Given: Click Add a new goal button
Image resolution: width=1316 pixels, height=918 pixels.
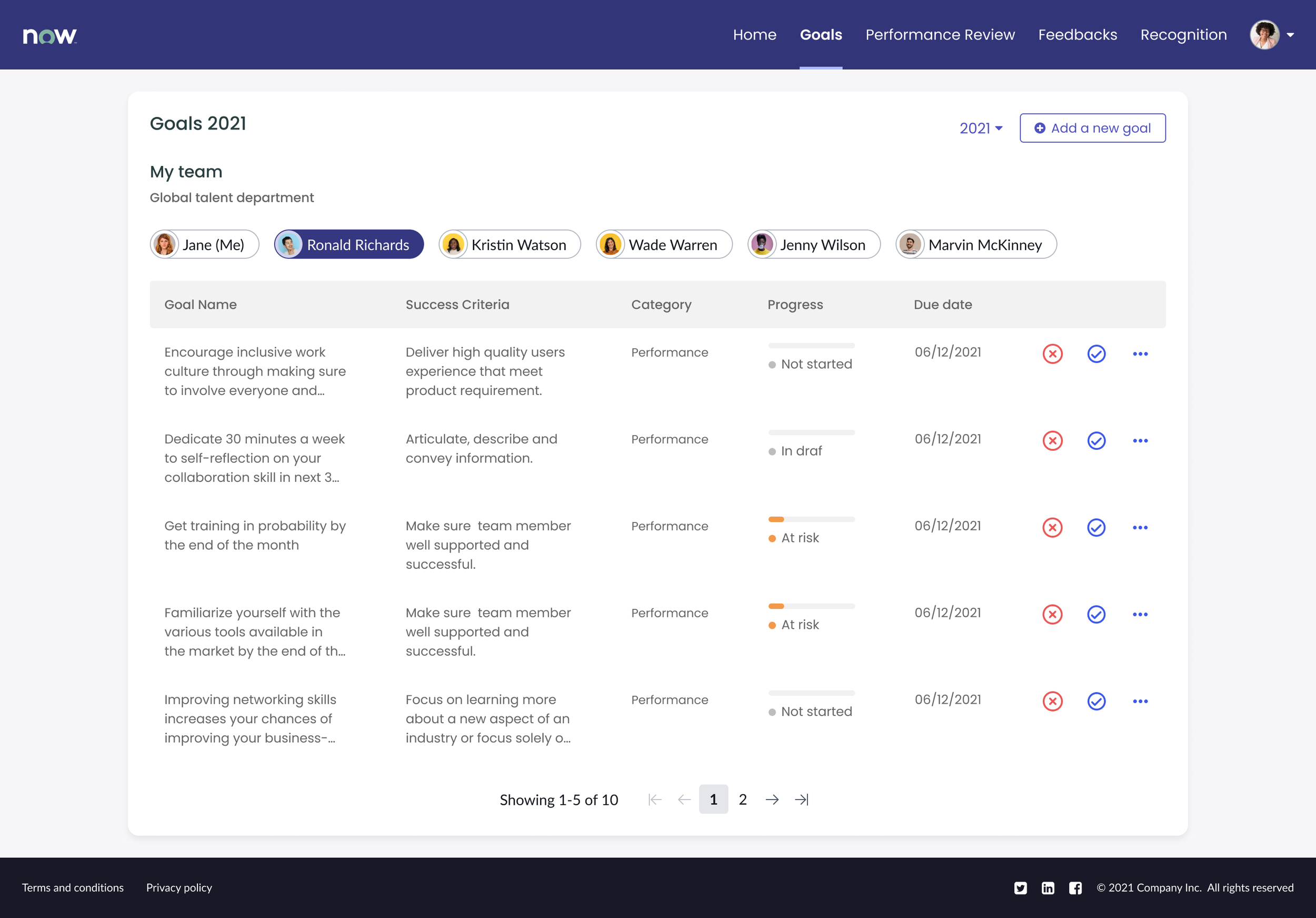Looking at the screenshot, I should click(1092, 129).
